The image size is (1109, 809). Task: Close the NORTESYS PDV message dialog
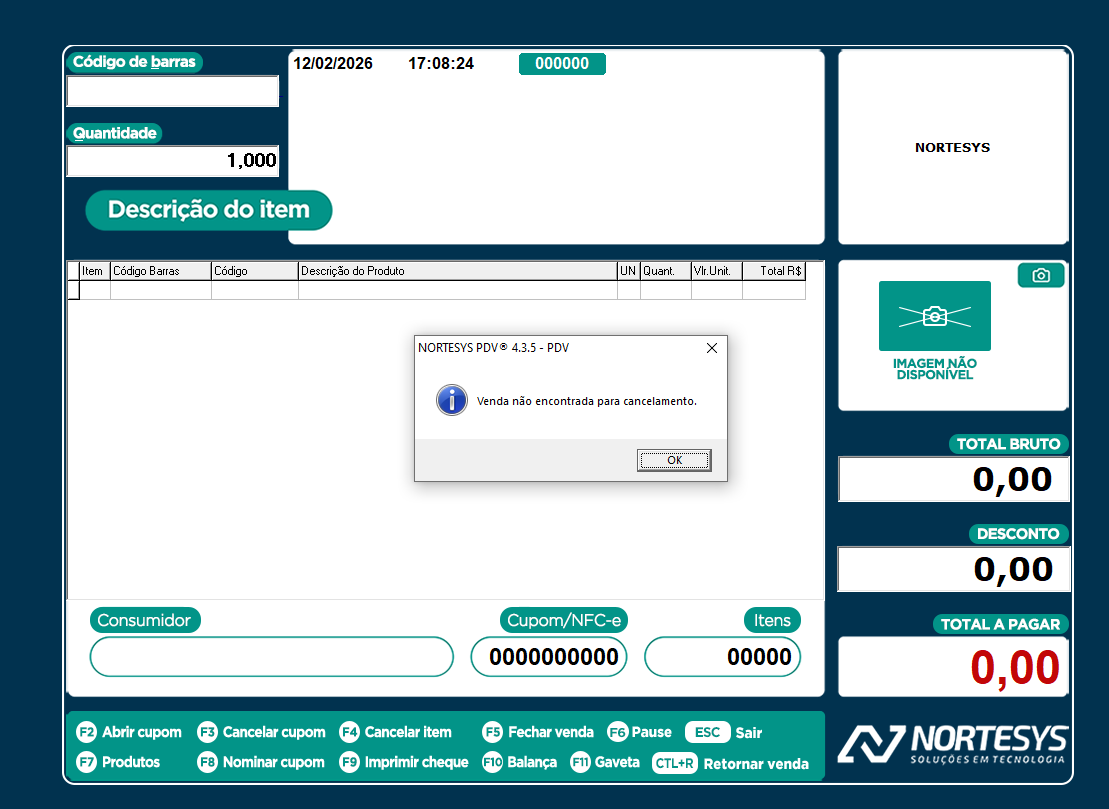point(712,348)
